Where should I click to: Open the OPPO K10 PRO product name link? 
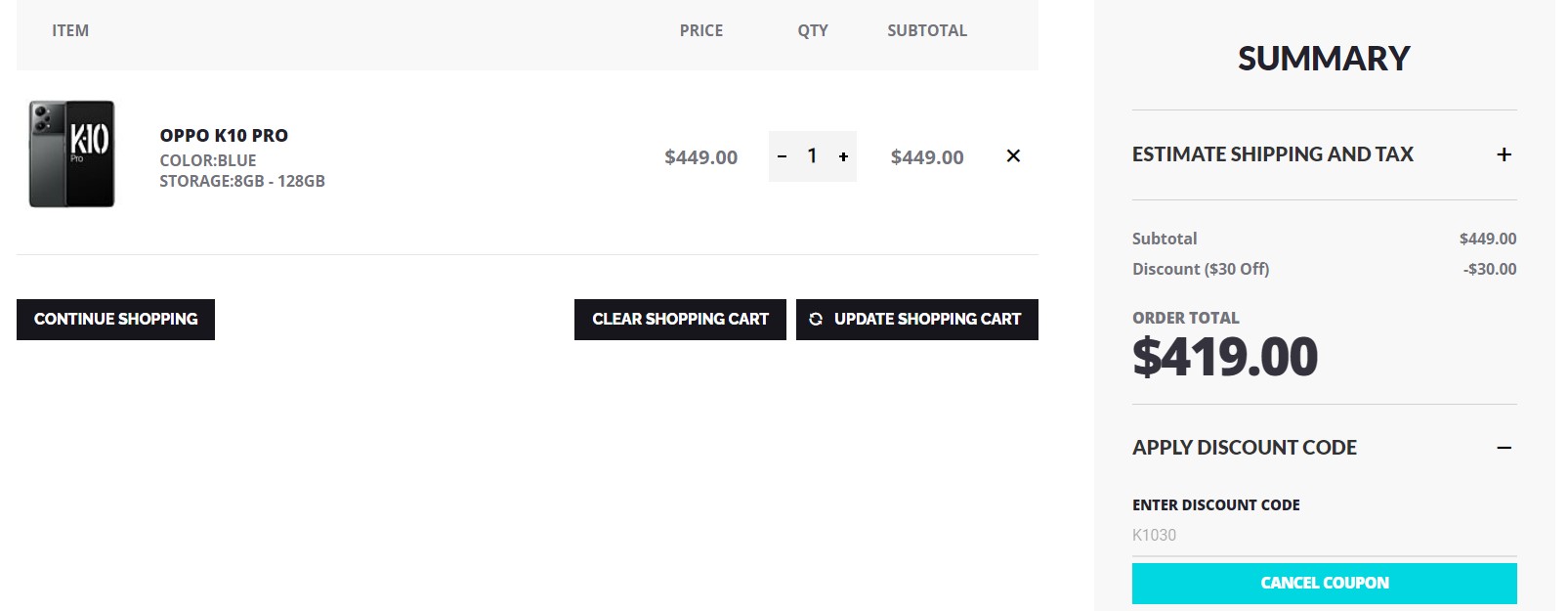(x=224, y=136)
